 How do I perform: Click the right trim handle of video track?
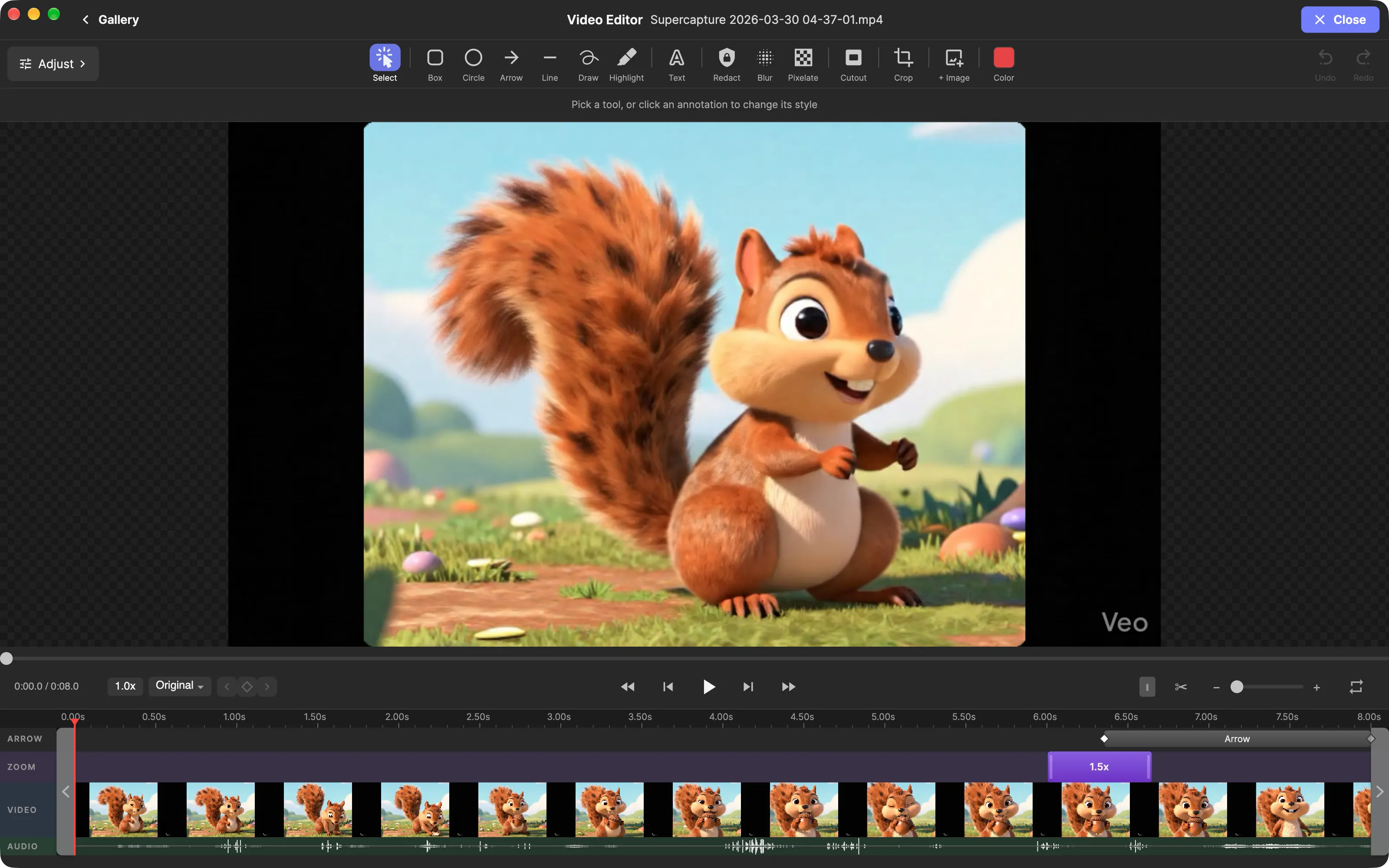(x=1379, y=792)
